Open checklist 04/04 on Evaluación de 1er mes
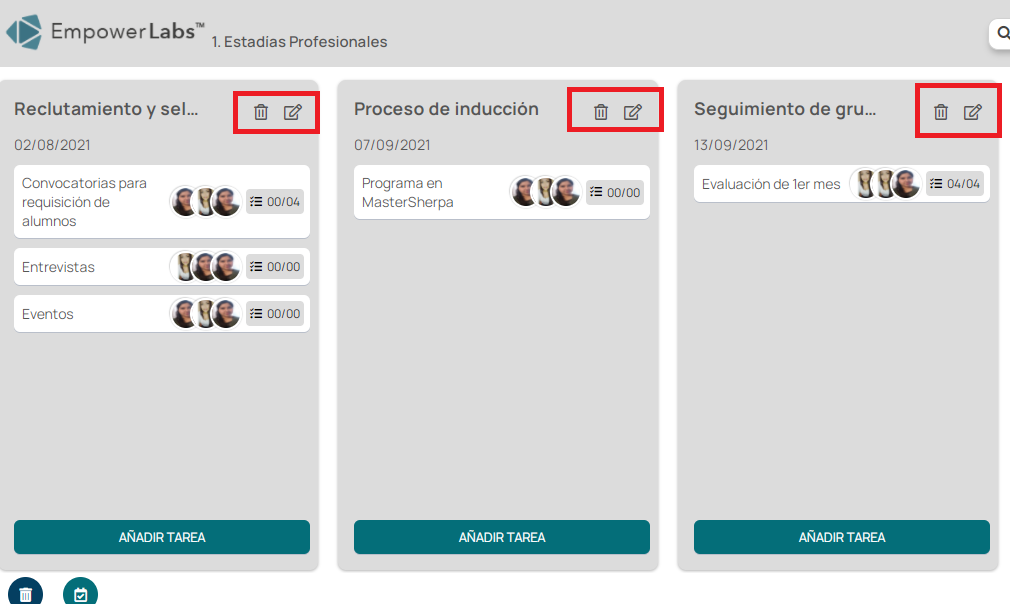Screen dimensions: 1010x610 [x=955, y=184]
